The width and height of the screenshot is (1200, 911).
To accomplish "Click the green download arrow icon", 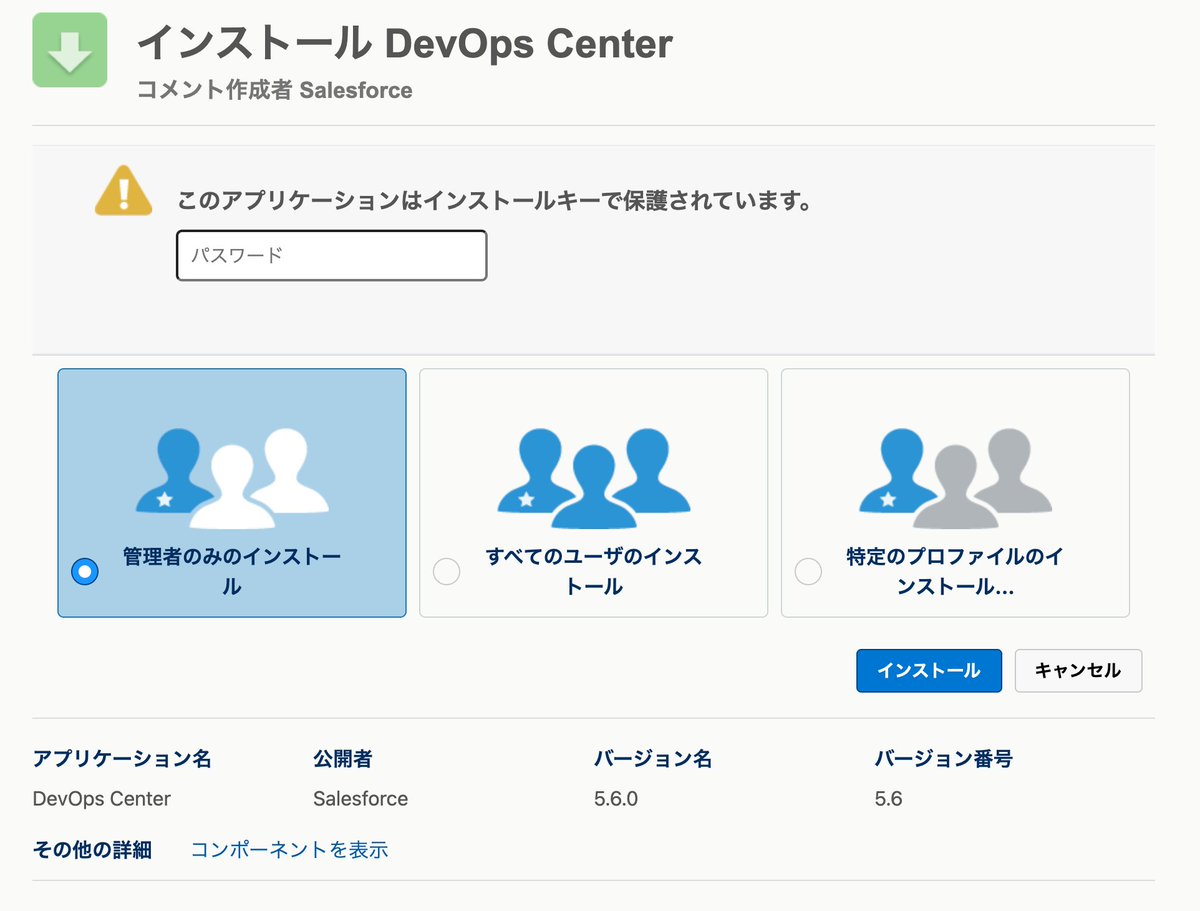I will tap(69, 48).
